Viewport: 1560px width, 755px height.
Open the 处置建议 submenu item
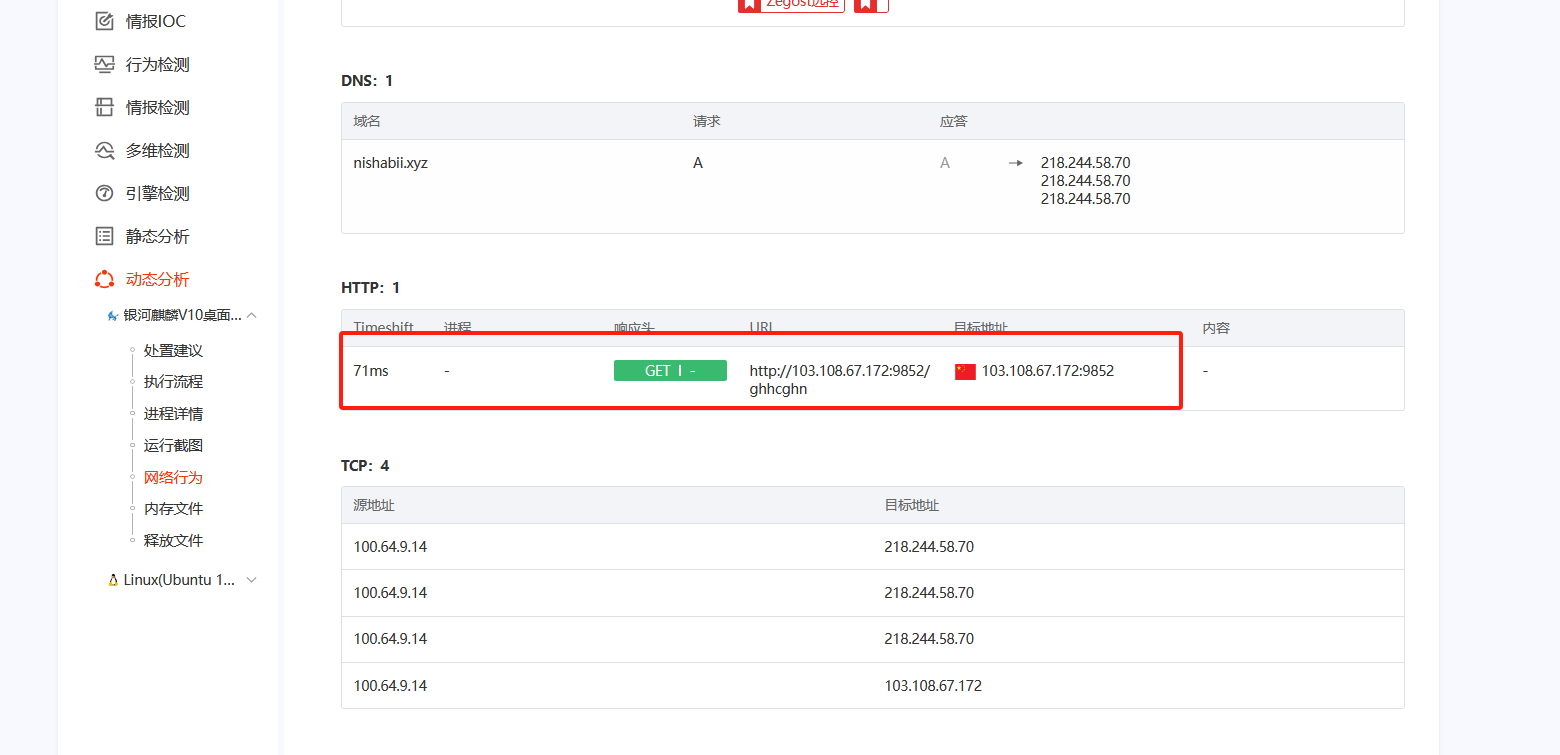pos(173,350)
